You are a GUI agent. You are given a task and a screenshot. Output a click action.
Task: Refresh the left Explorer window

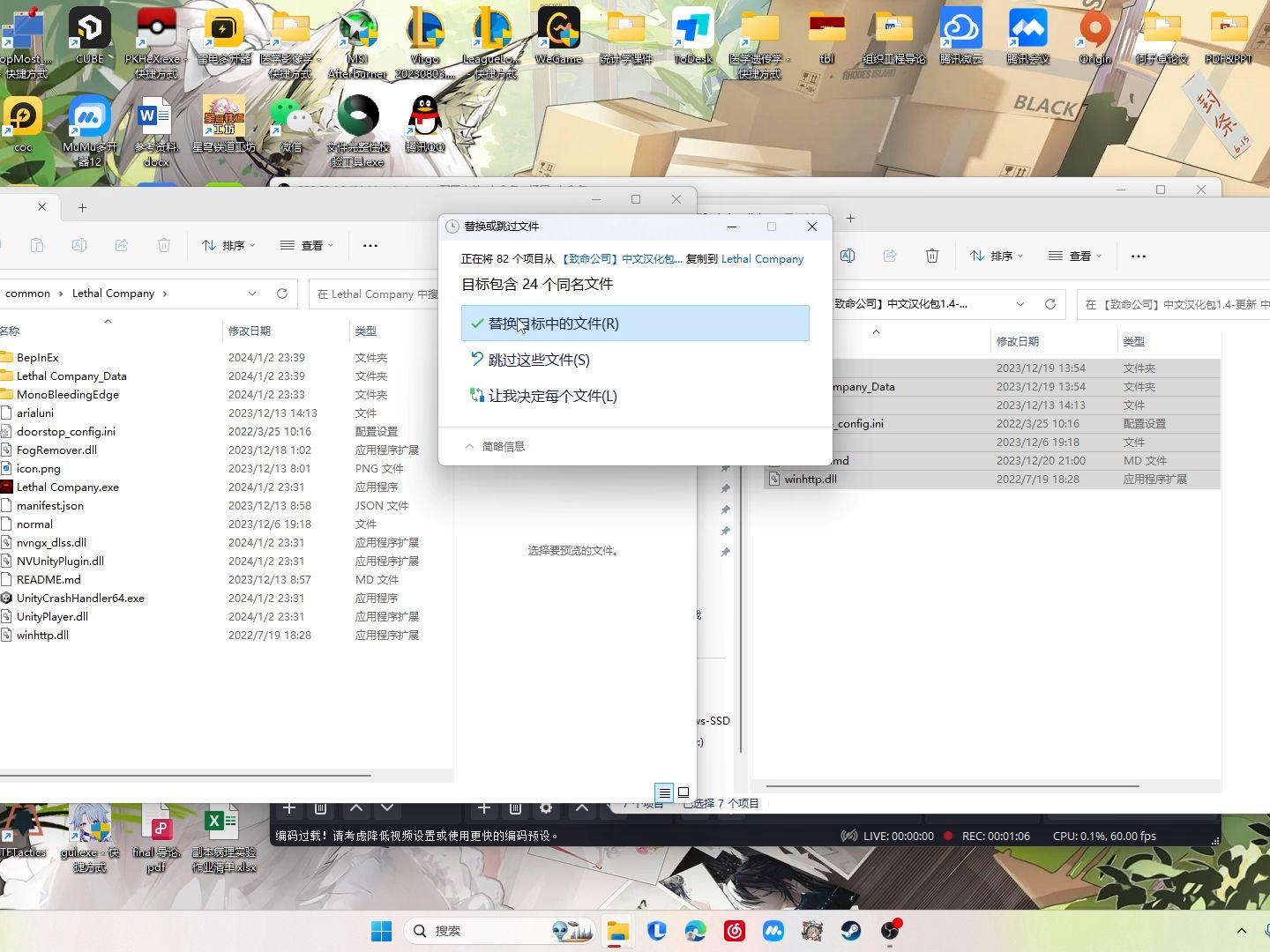(x=282, y=294)
